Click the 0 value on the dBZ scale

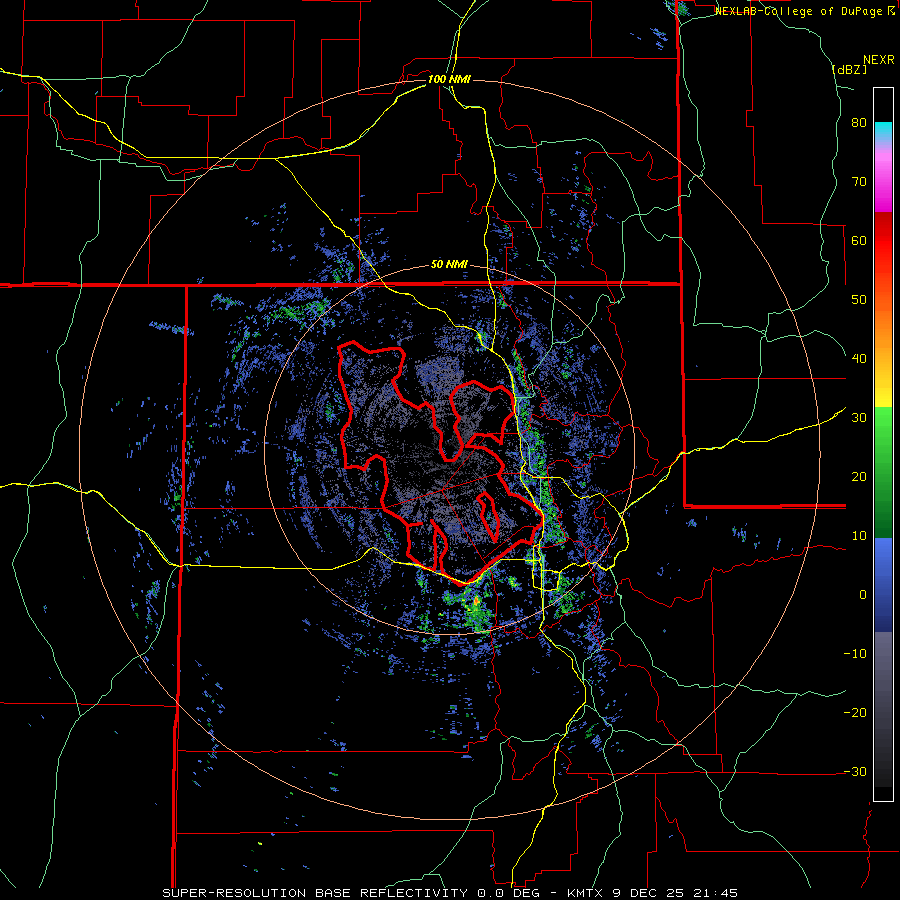pos(863,595)
